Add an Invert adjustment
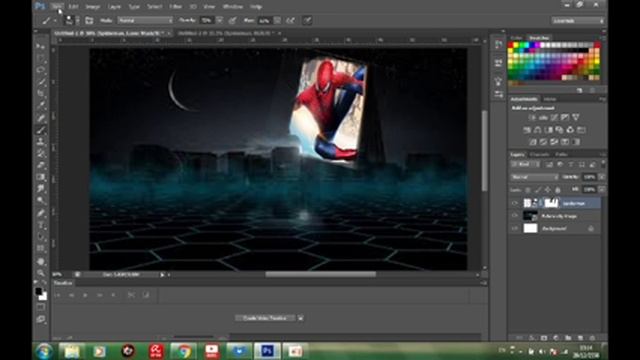The image size is (640, 360). coord(533,142)
